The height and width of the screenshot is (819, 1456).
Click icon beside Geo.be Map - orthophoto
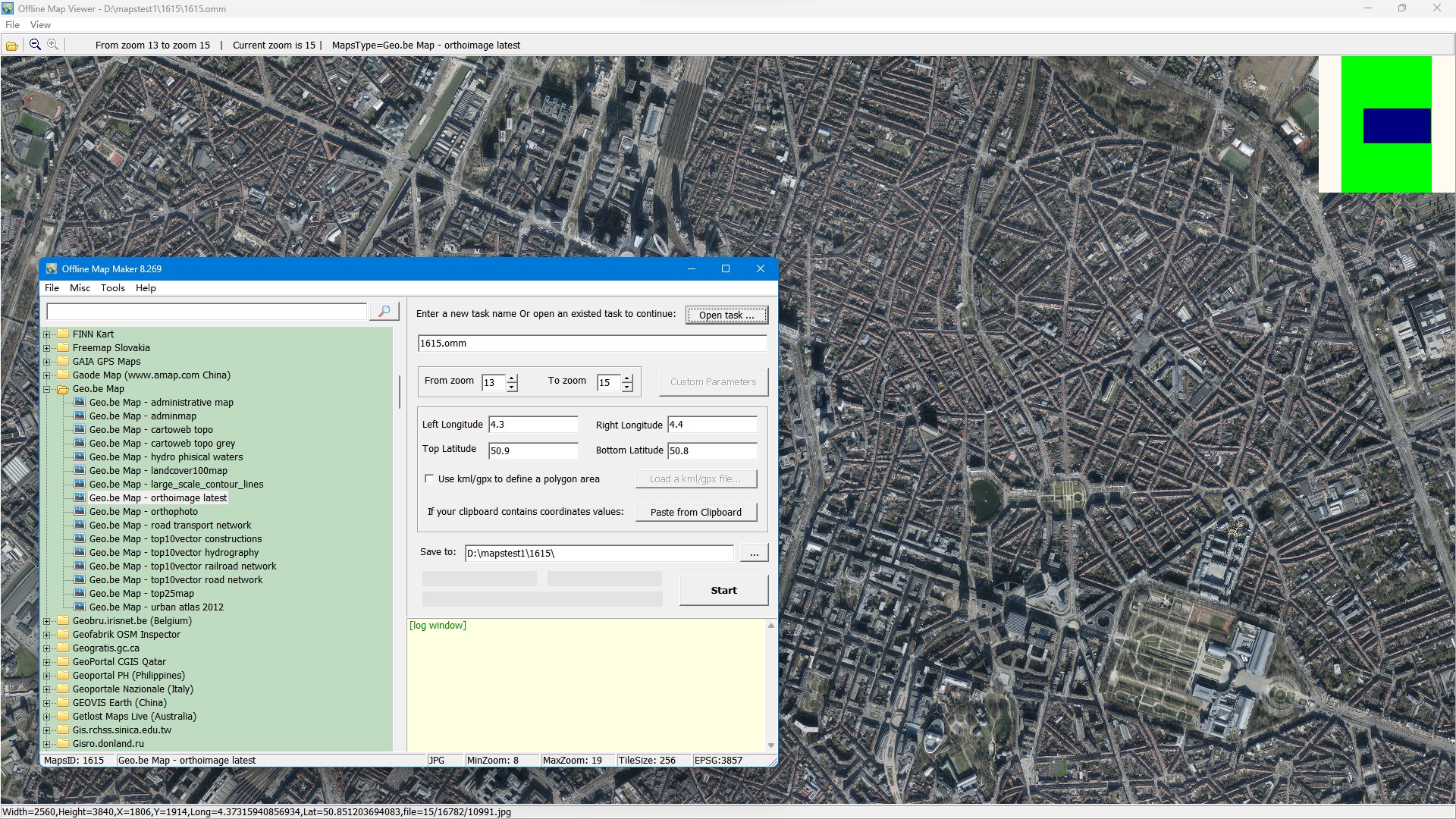click(x=80, y=511)
